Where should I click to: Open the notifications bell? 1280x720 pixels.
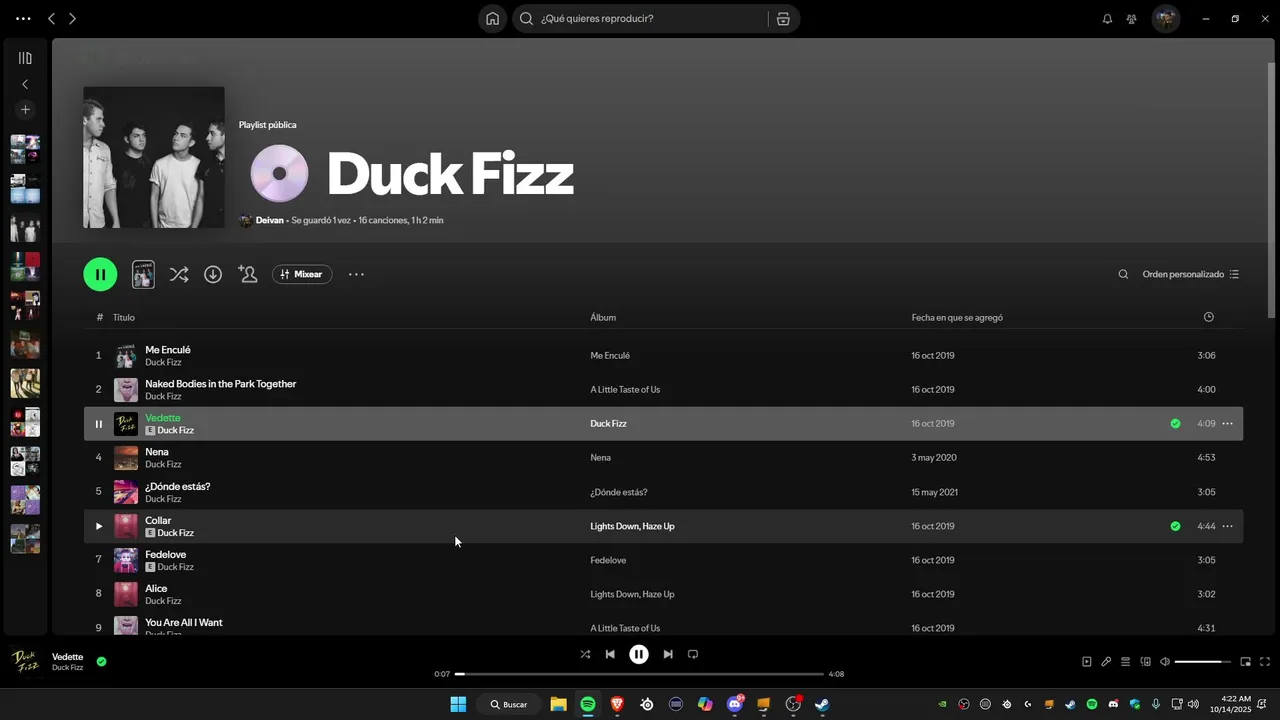1107,18
